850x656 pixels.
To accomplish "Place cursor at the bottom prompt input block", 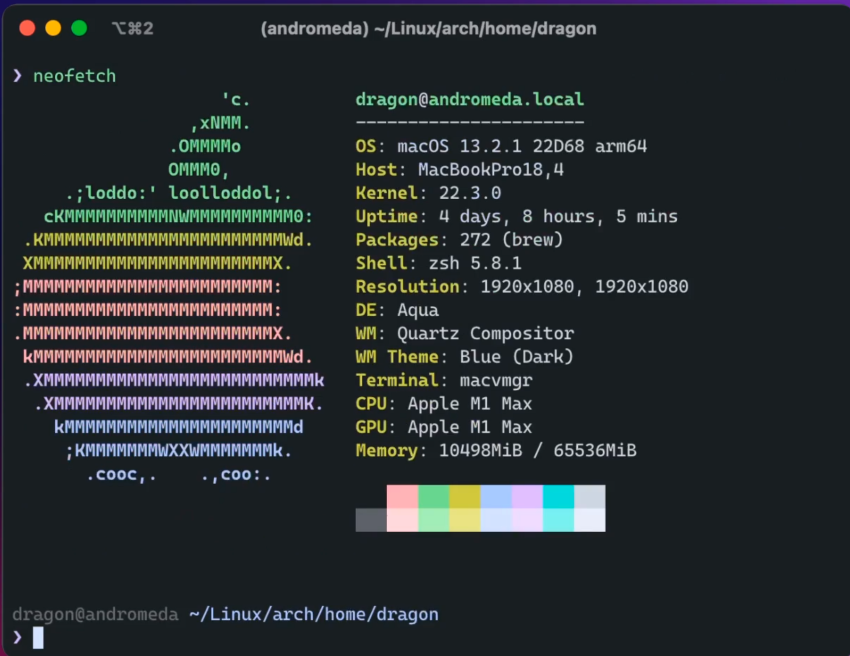I will click(x=38, y=637).
